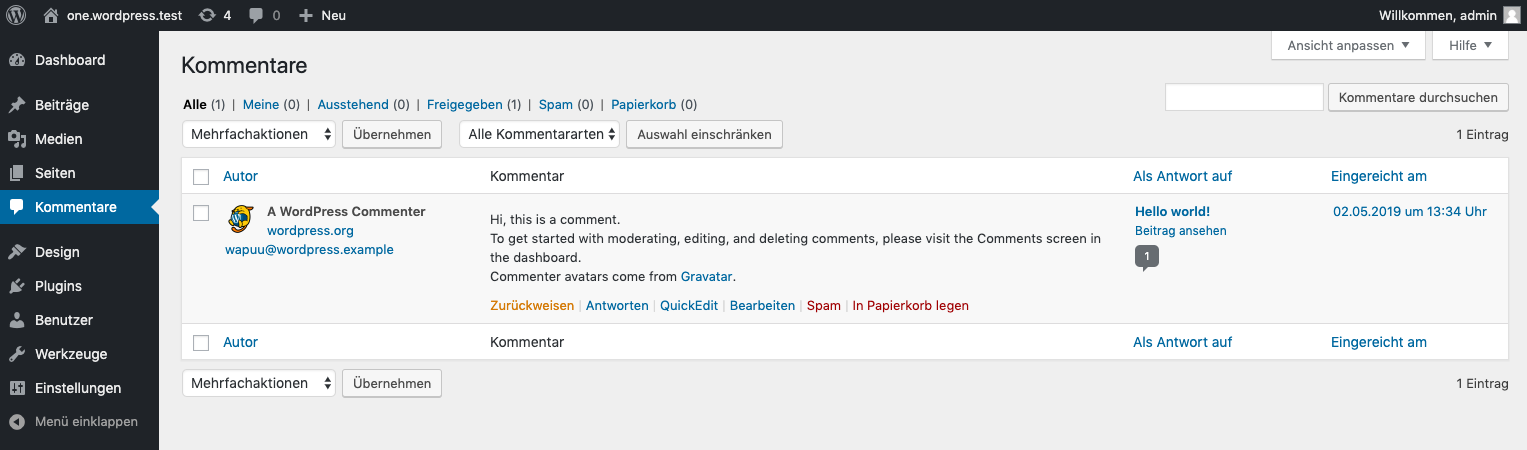Click the commenter's wordpress.org link

click(x=310, y=231)
